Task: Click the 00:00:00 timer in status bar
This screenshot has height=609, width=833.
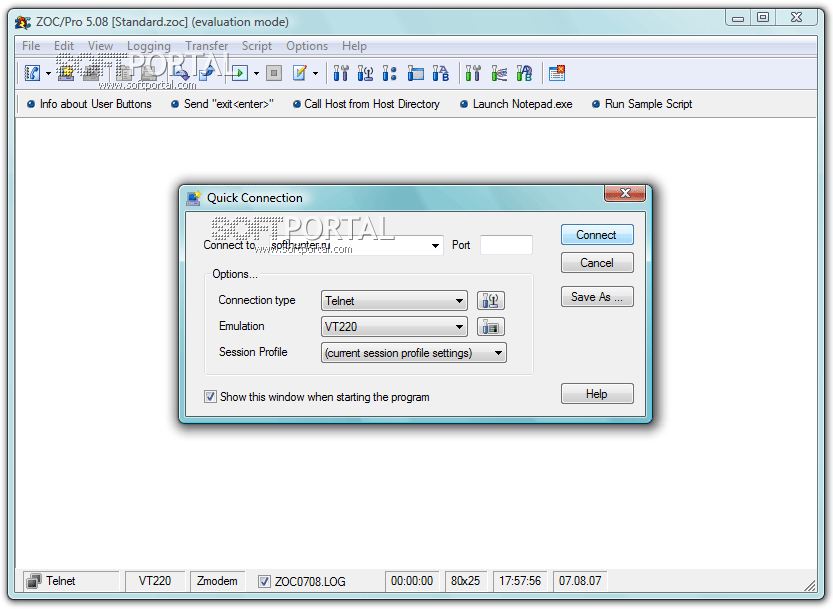Action: 412,581
